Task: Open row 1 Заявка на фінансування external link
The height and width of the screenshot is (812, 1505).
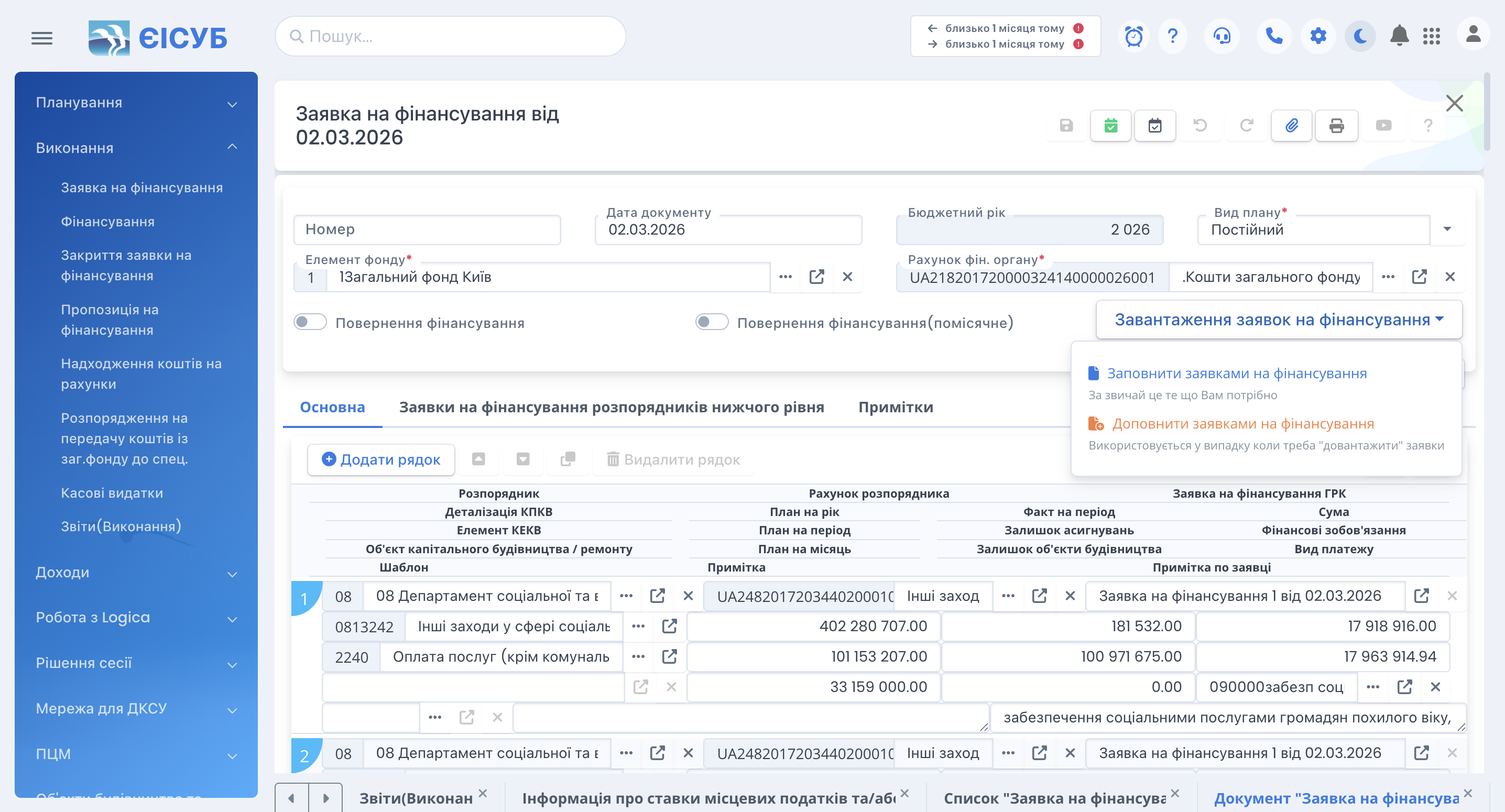Action: [1422, 596]
